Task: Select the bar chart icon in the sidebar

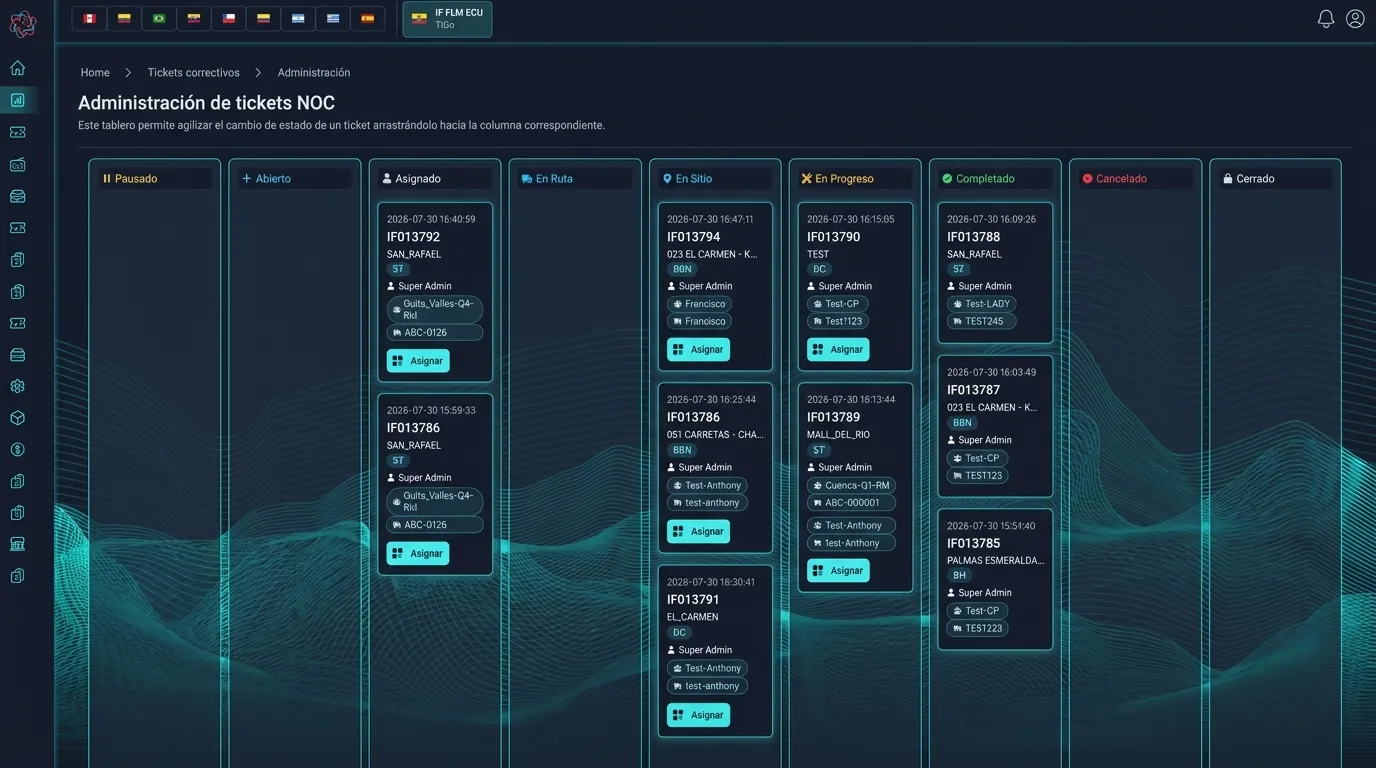Action: coord(17,100)
